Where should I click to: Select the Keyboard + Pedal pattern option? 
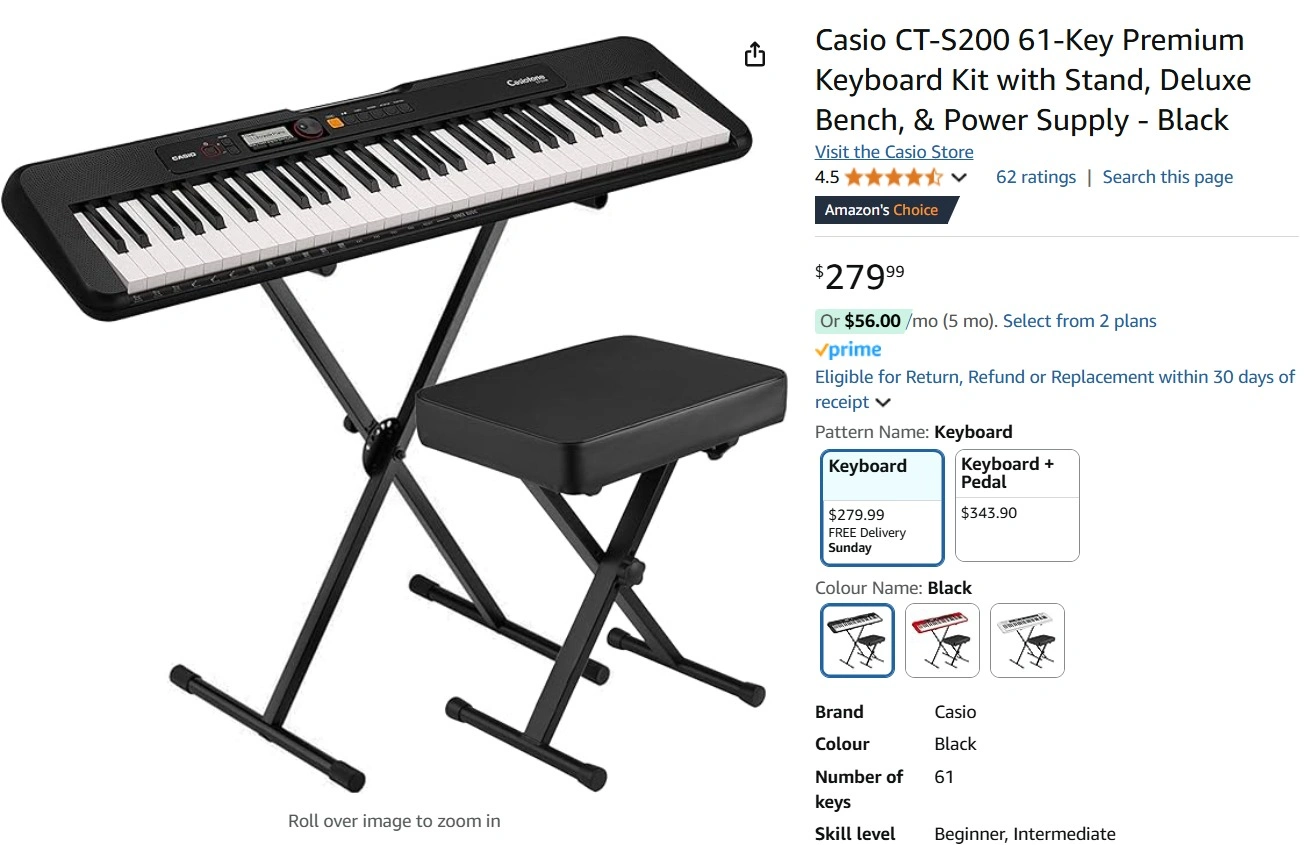1017,505
